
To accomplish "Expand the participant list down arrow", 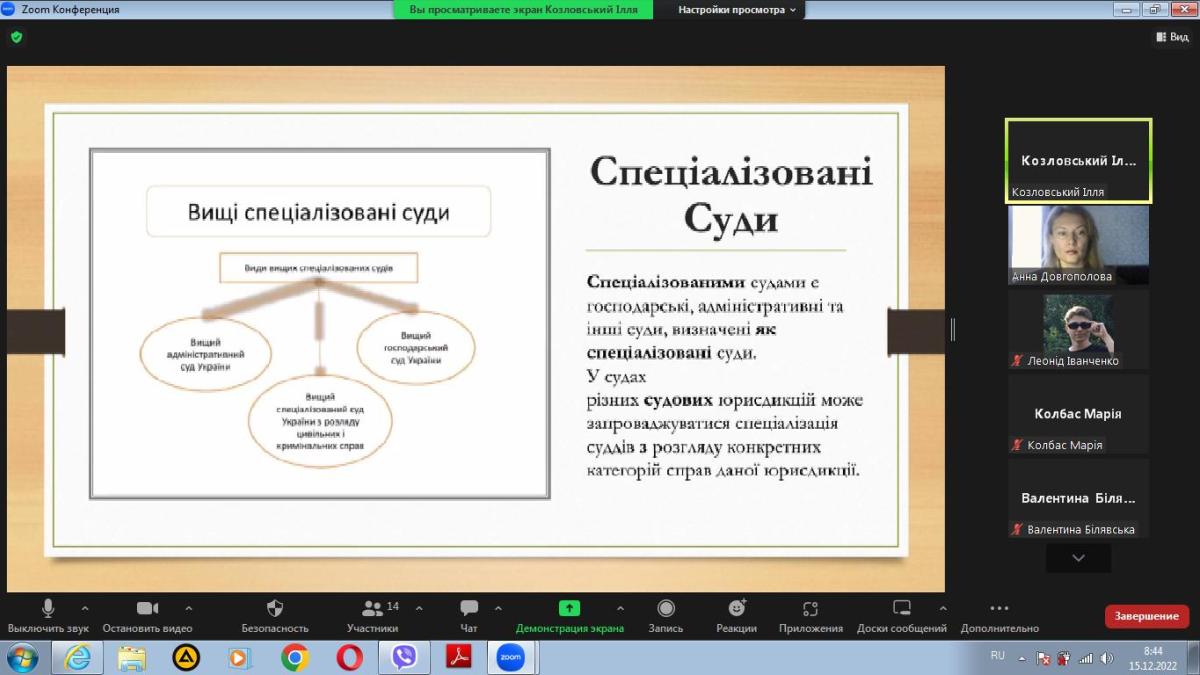I will pos(1078,558).
